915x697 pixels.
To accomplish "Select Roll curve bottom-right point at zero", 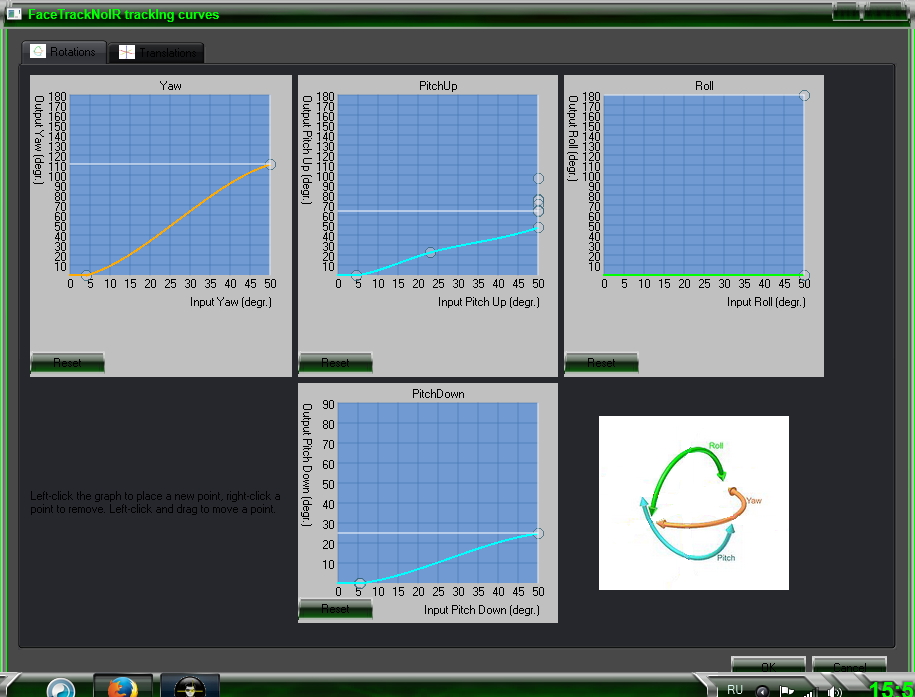I will (x=804, y=275).
